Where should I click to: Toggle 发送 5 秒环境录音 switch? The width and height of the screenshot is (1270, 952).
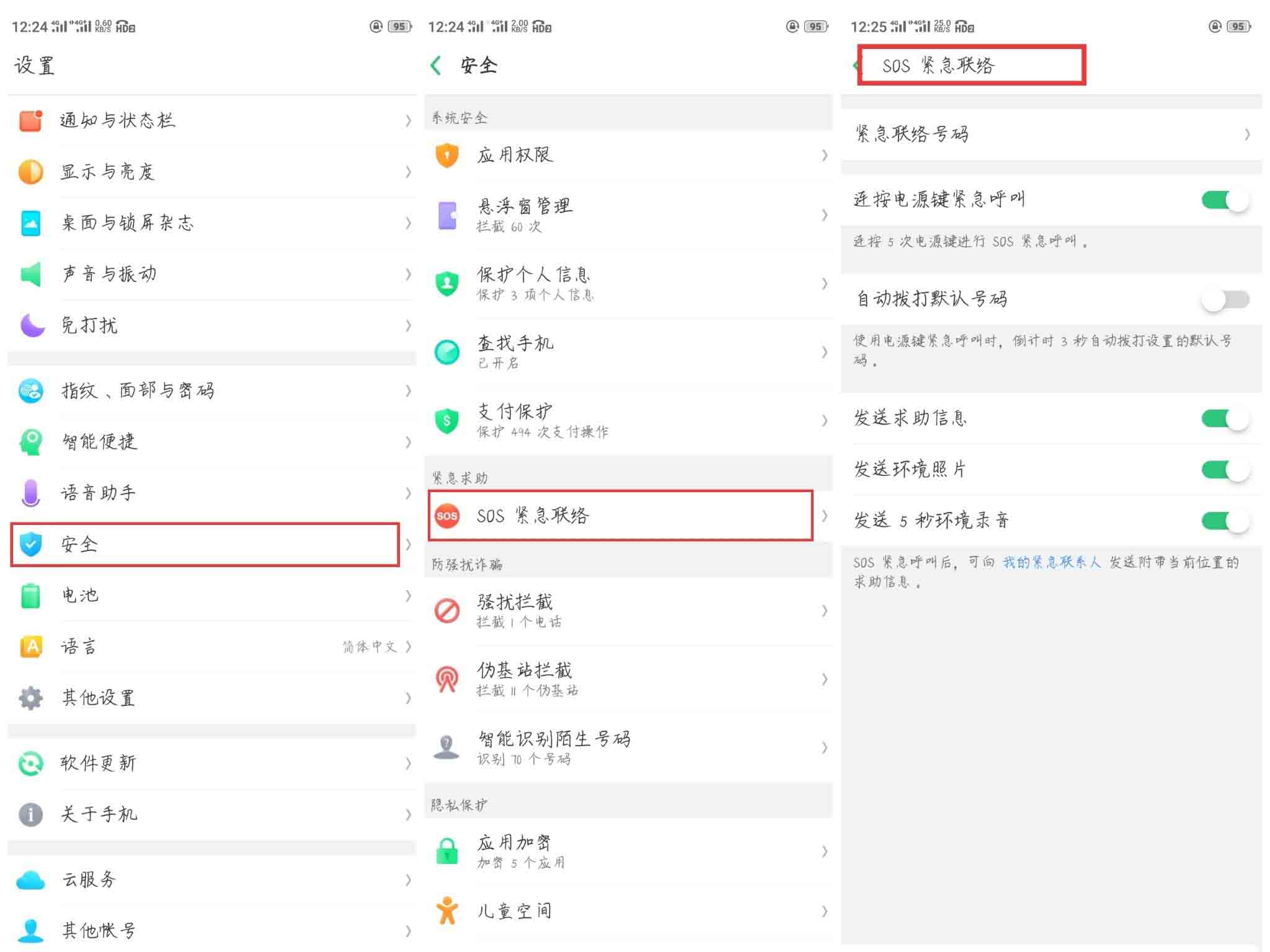1224,521
